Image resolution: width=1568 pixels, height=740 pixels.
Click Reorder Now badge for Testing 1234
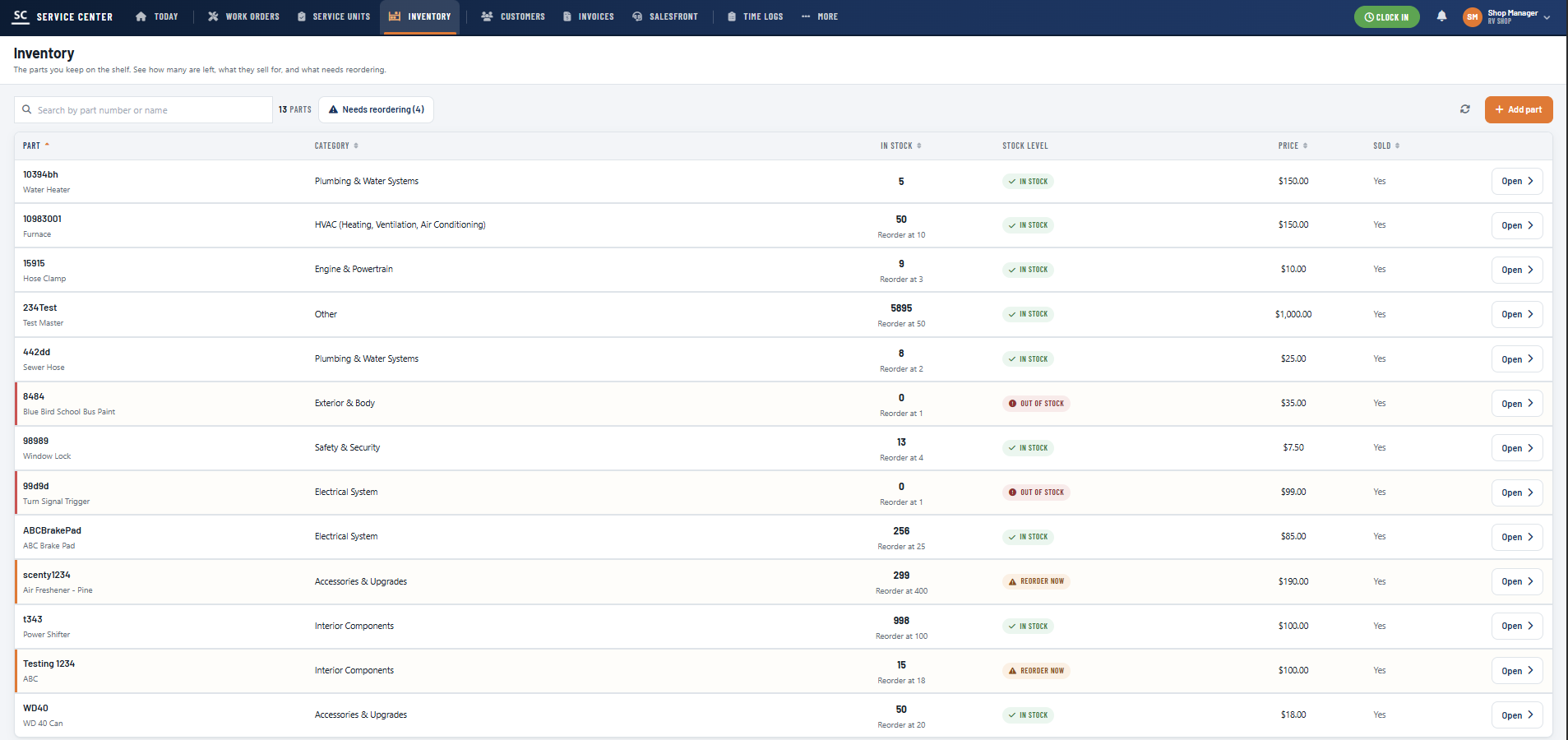point(1036,671)
